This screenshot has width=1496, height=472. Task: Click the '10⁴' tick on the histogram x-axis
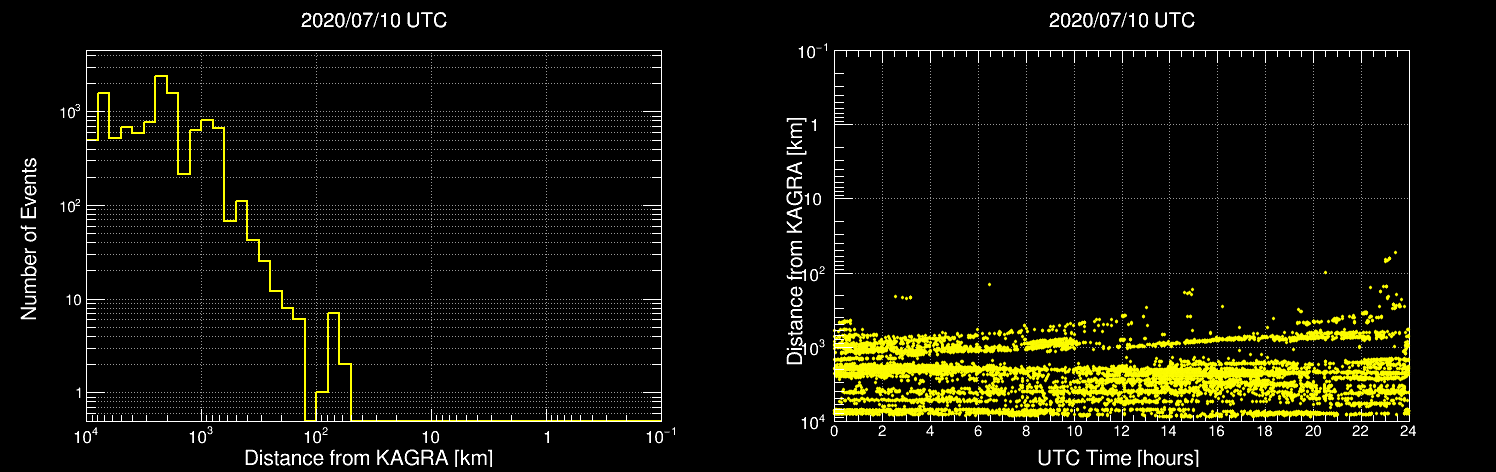tap(88, 436)
